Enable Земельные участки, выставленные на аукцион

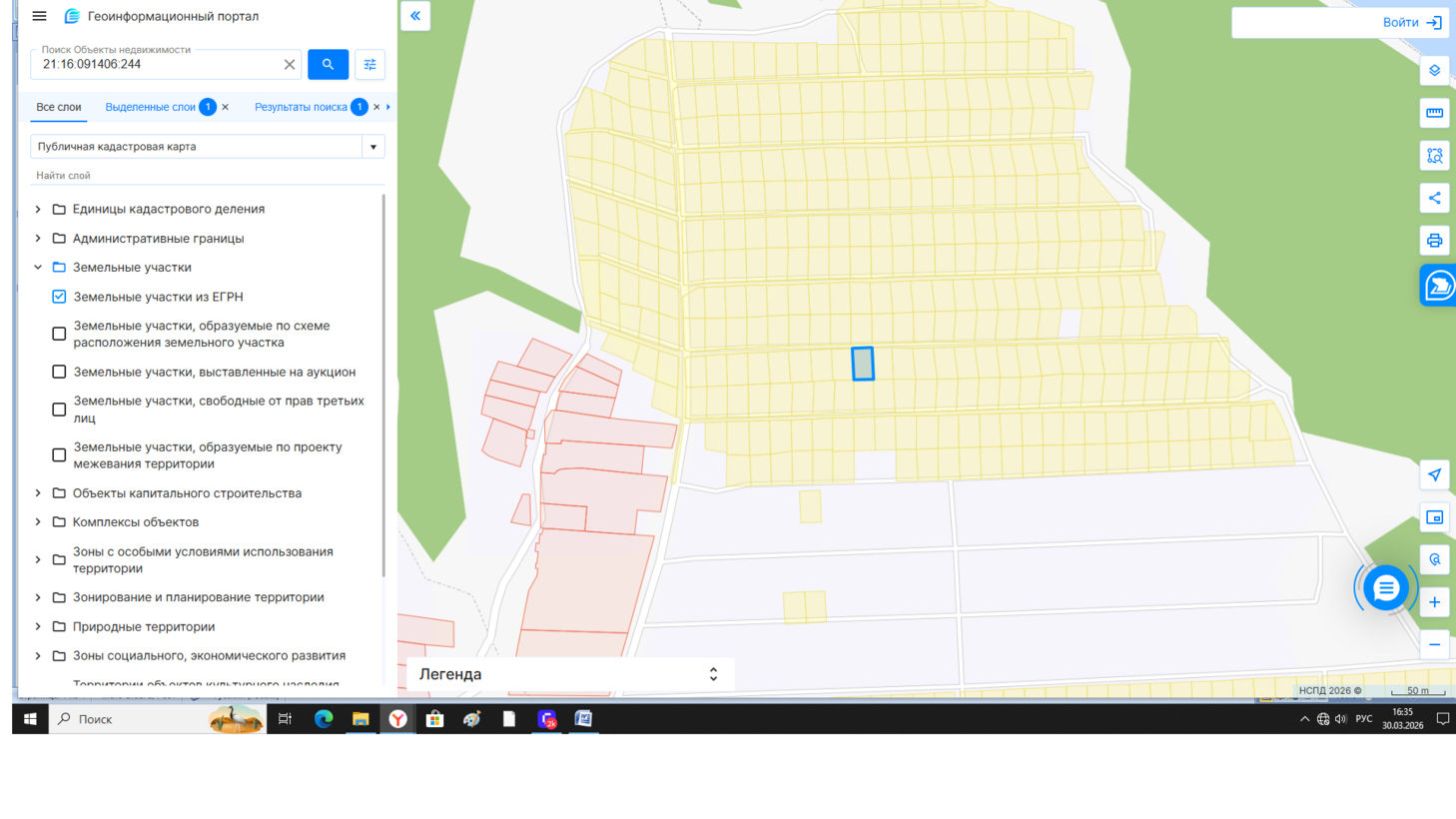59,372
